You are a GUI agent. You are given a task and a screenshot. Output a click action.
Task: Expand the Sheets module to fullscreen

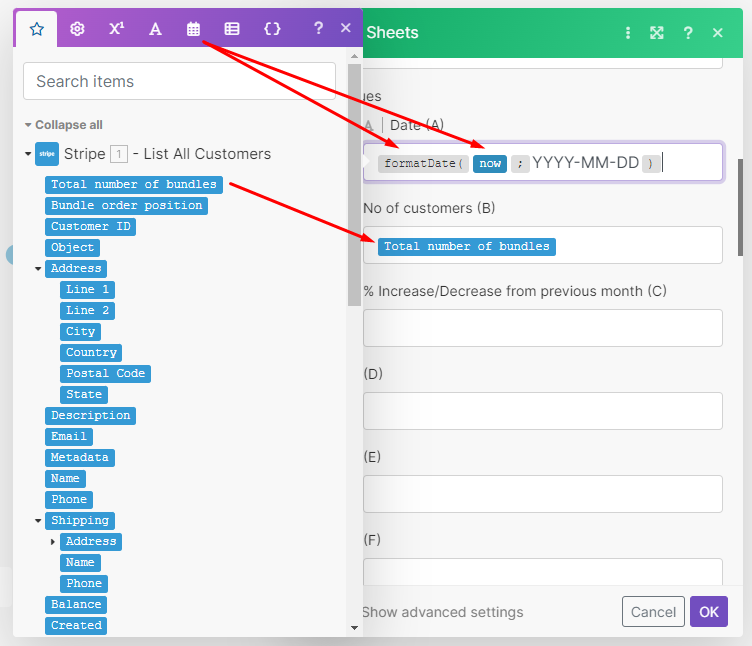point(657,33)
